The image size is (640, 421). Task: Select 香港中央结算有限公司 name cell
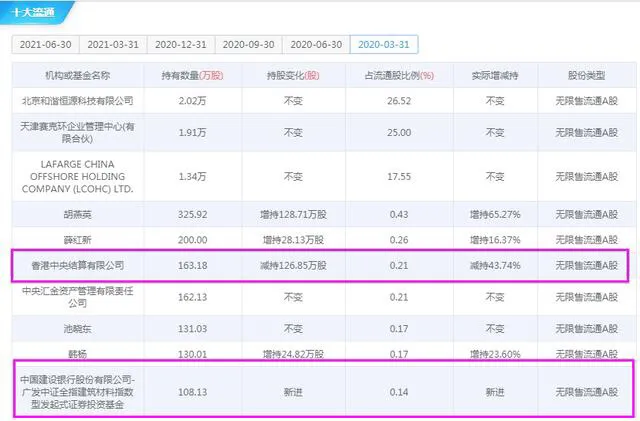78,265
